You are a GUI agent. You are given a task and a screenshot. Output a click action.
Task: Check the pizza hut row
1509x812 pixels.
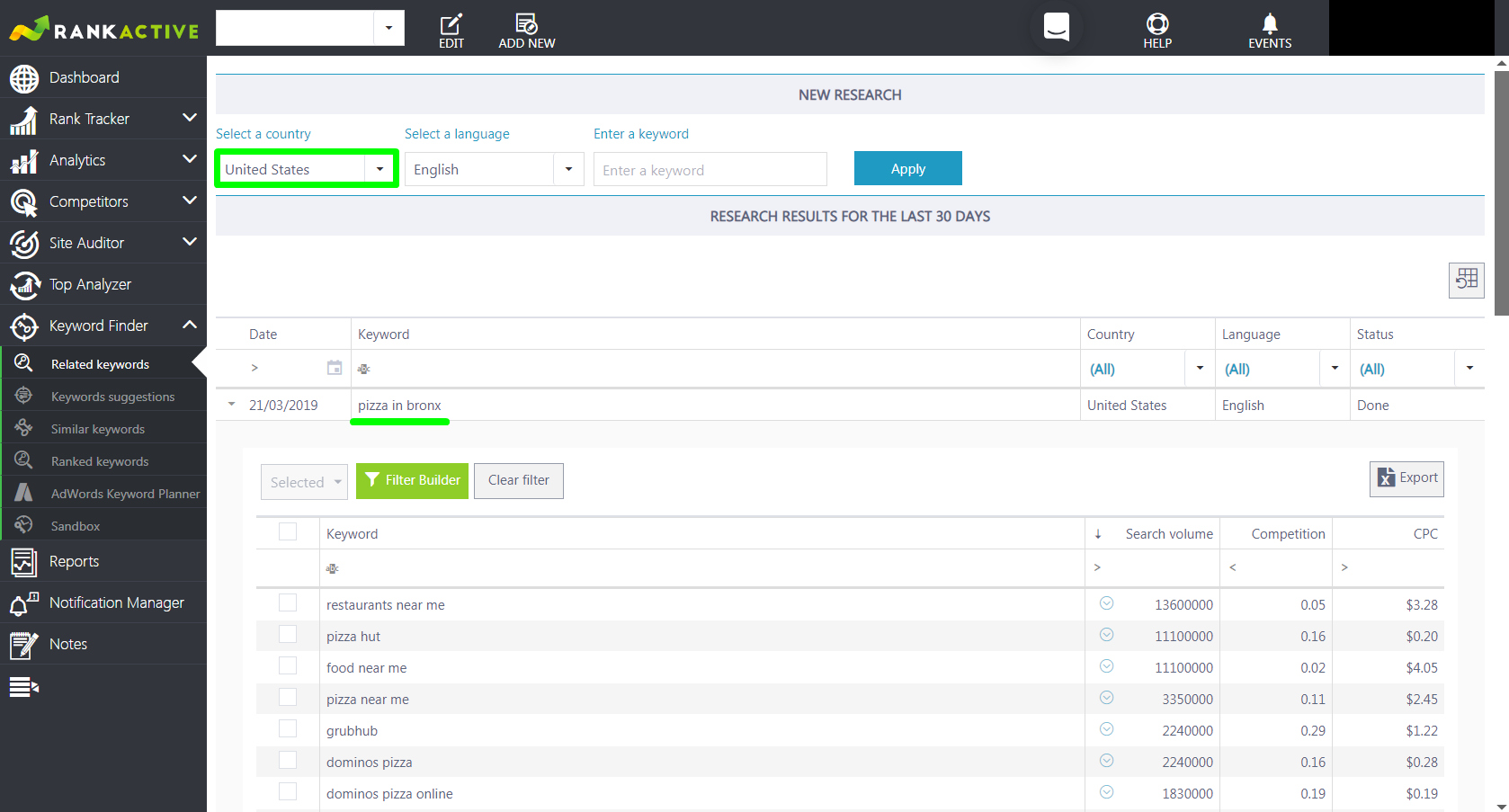[288, 634]
